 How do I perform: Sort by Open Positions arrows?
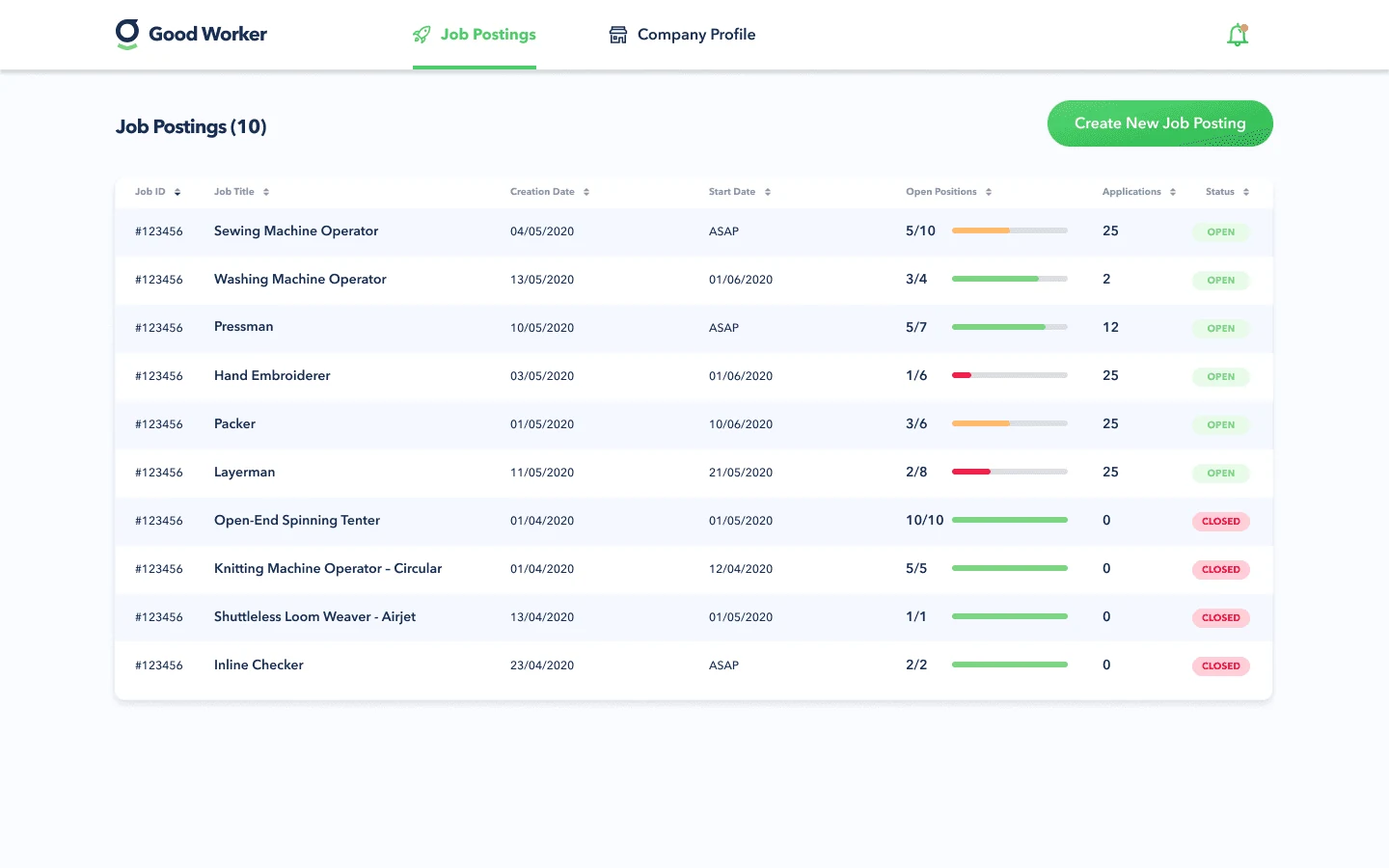(989, 192)
